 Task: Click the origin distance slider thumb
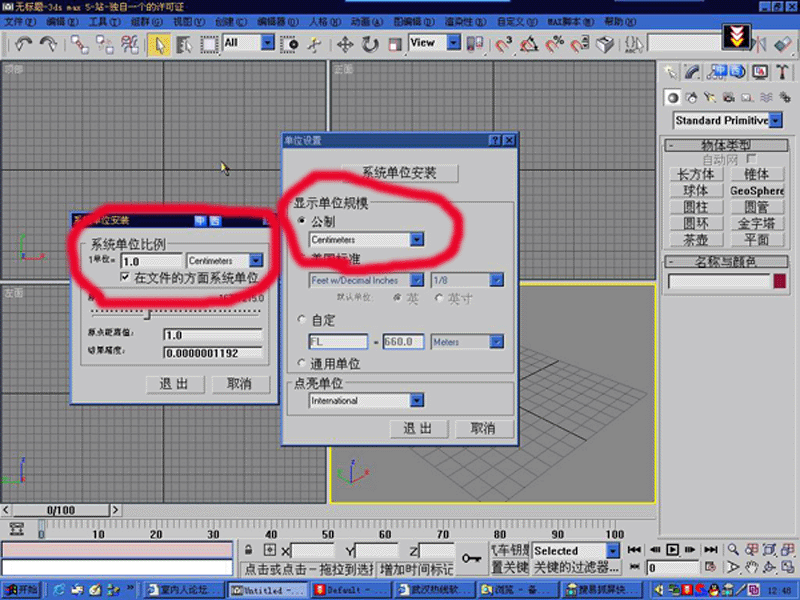[x=147, y=314]
